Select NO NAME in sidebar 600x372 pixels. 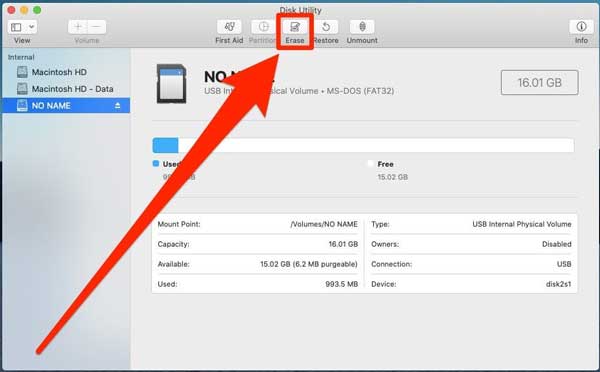(x=66, y=106)
